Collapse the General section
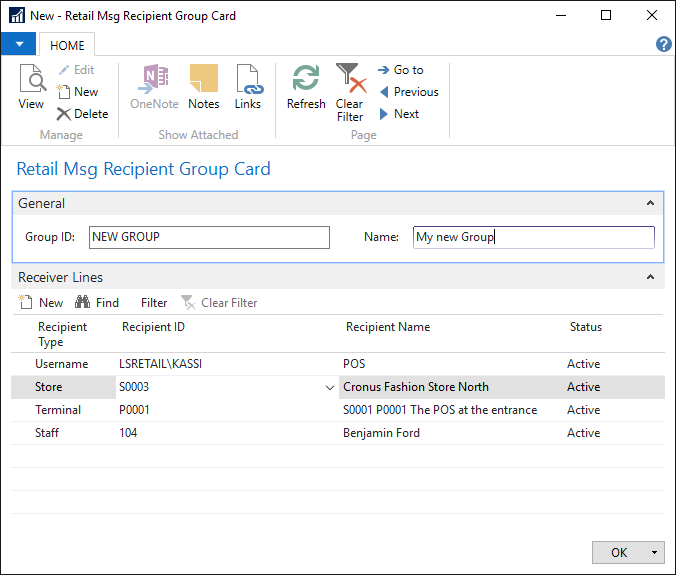The width and height of the screenshot is (676, 575). click(x=651, y=203)
